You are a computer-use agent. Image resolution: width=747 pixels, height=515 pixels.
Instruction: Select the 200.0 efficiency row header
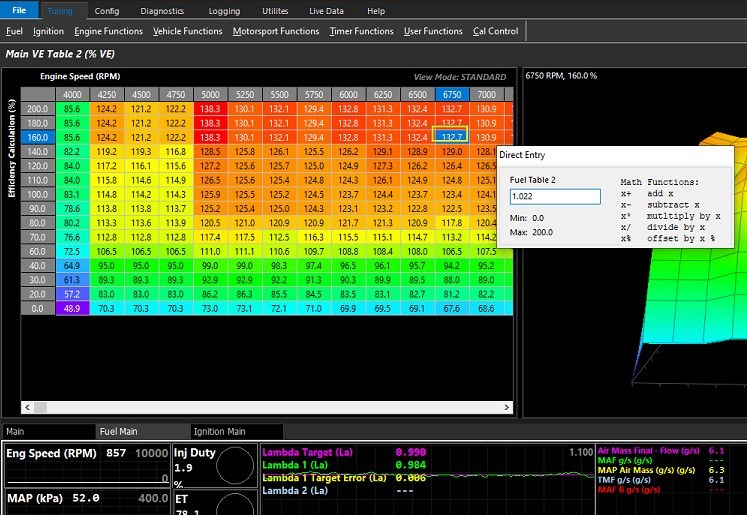click(38, 108)
